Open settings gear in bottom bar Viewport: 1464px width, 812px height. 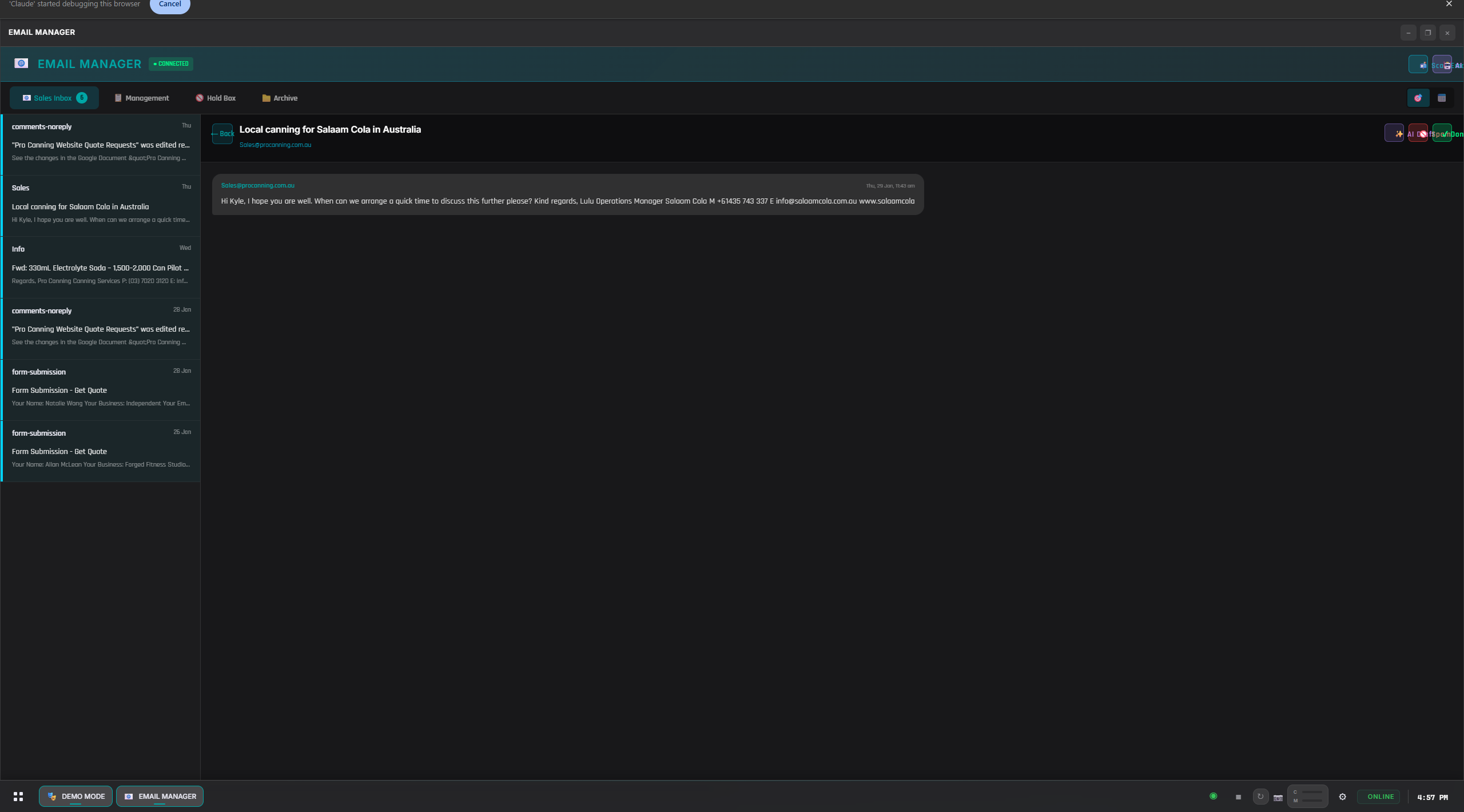point(1342,797)
